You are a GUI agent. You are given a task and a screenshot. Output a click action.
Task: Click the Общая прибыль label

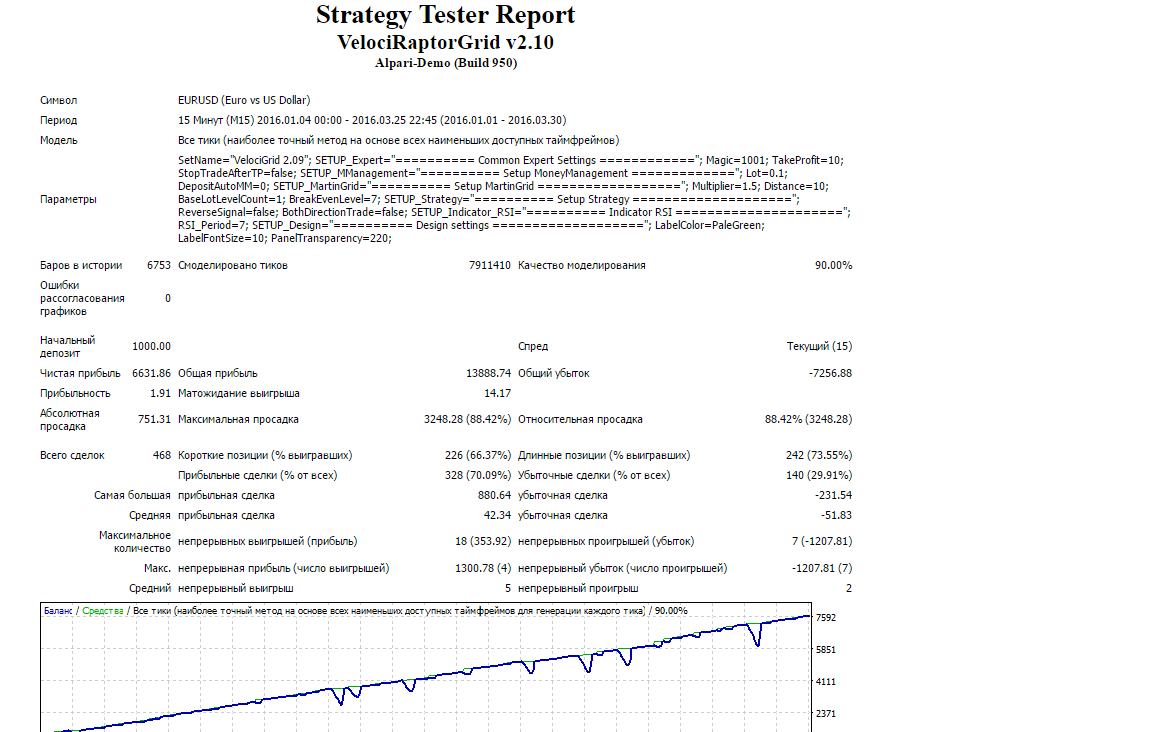pos(217,373)
